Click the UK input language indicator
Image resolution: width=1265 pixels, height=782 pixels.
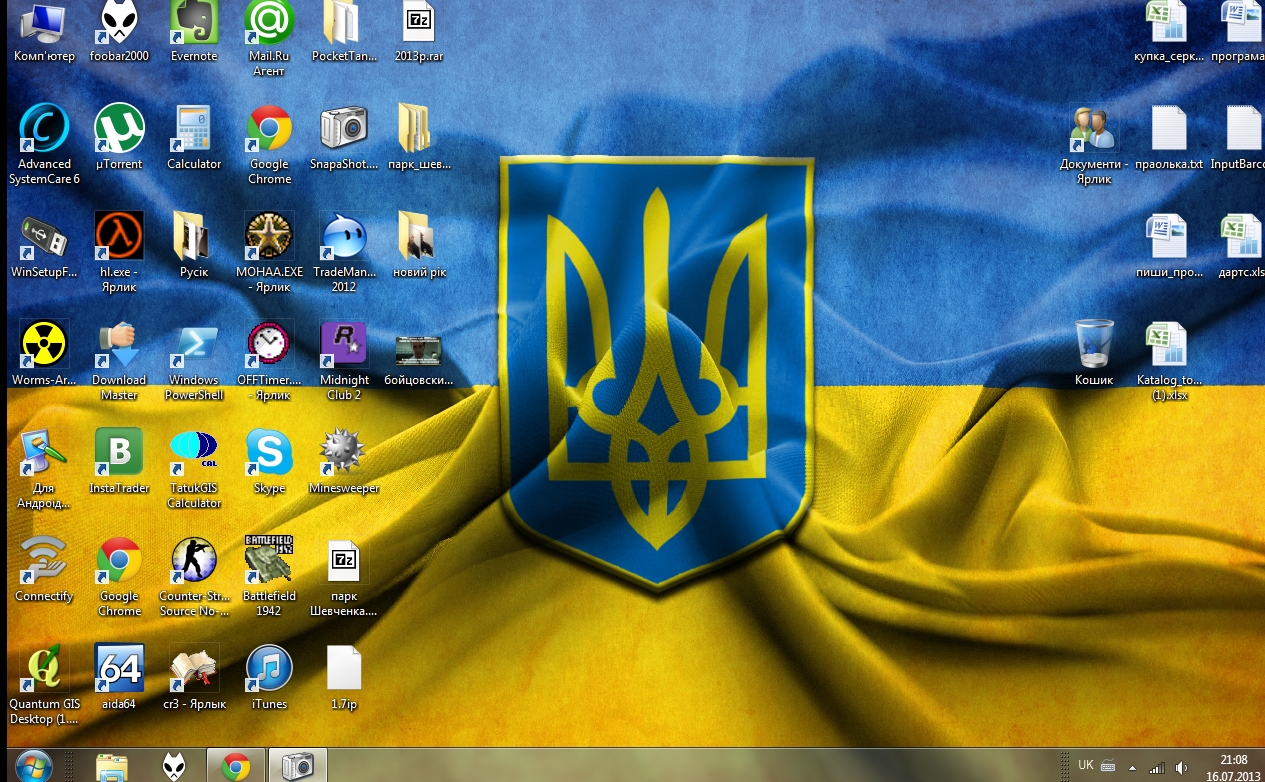[x=1086, y=765]
